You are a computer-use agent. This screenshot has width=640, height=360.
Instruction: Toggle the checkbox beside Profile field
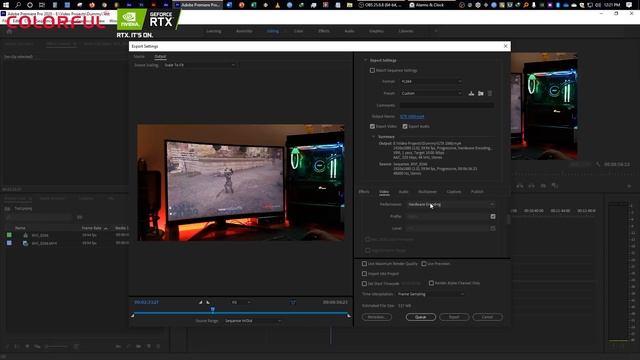click(493, 216)
